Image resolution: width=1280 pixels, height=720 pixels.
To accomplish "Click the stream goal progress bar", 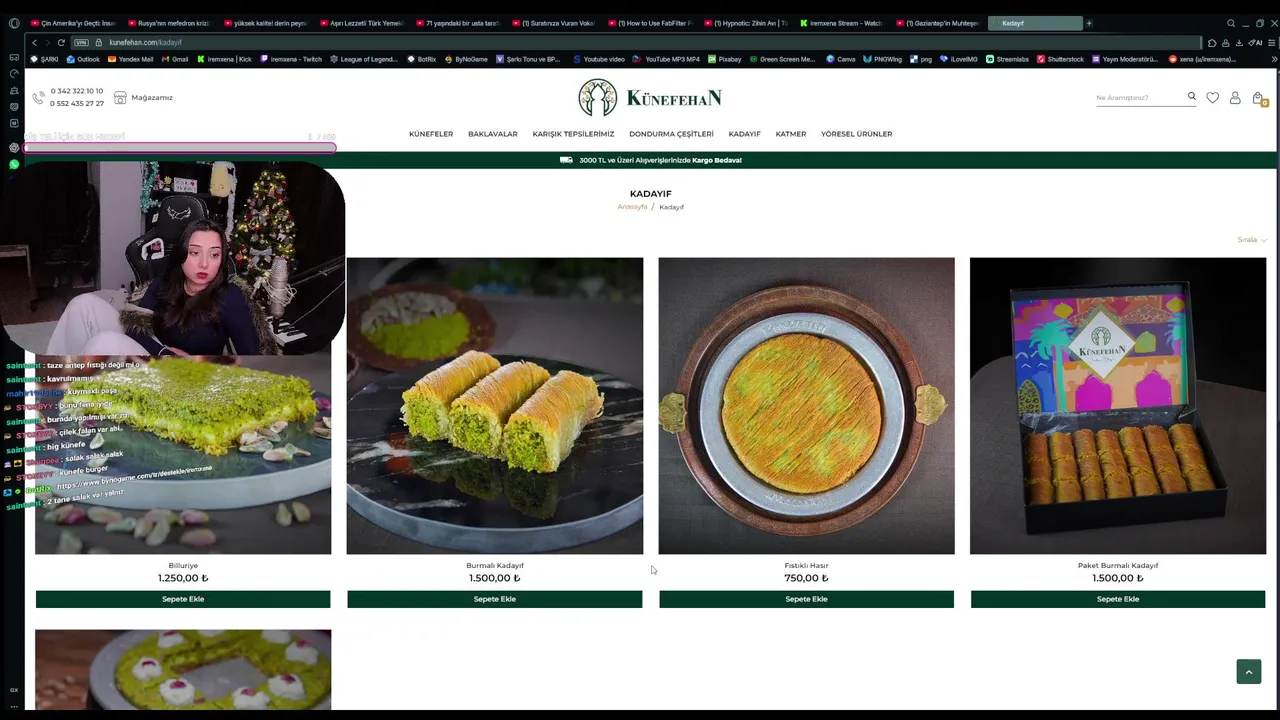I will coord(180,148).
